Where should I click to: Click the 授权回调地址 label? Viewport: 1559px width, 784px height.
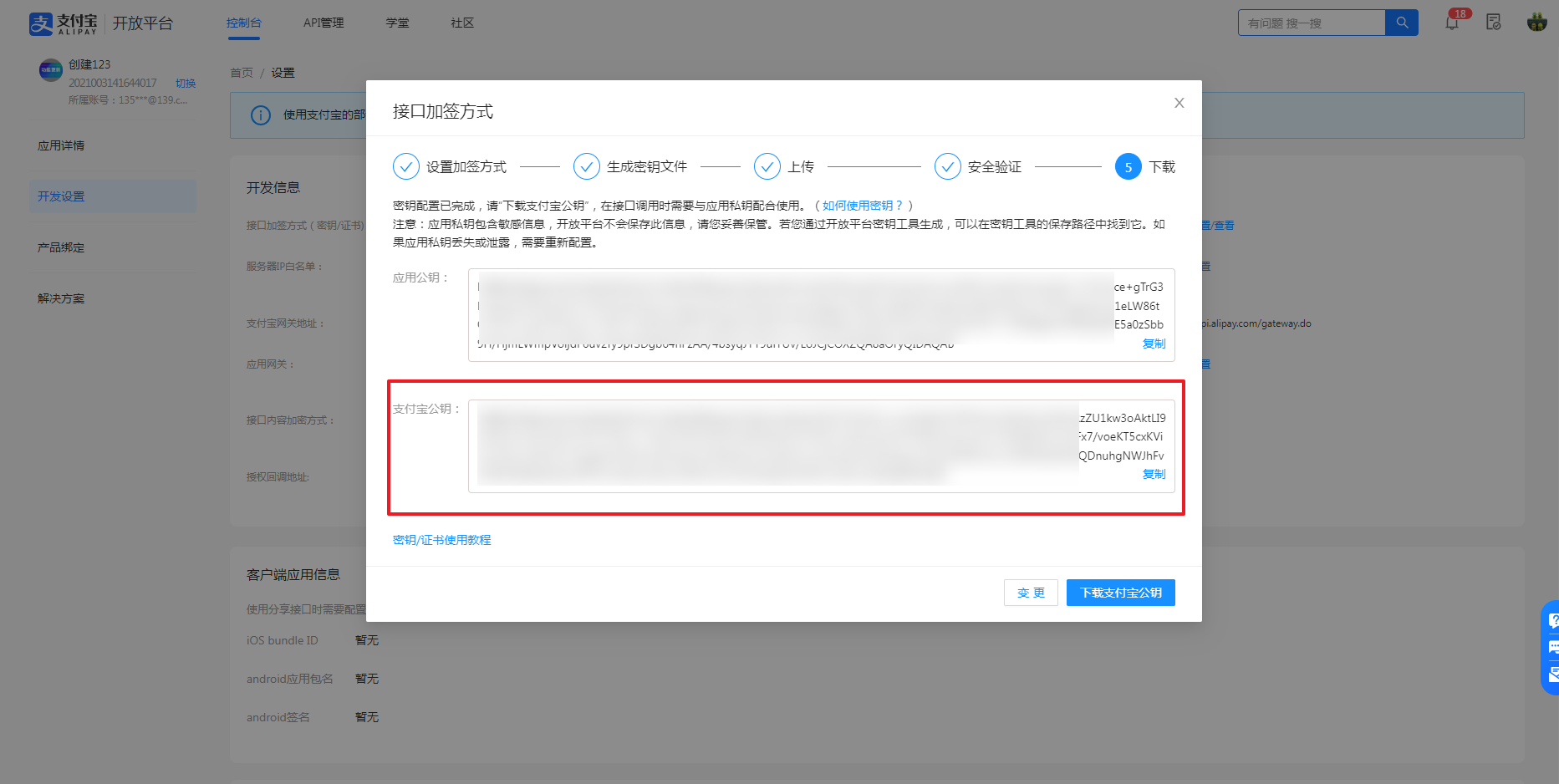(x=278, y=477)
